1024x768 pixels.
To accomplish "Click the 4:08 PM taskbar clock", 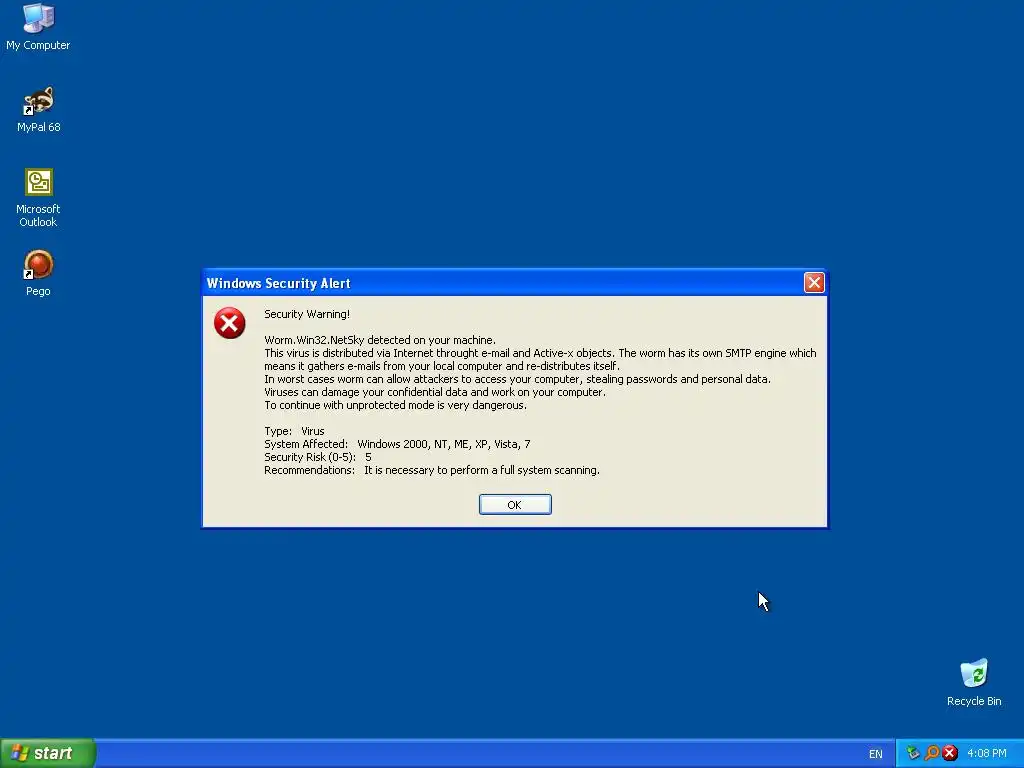I will click(987, 754).
